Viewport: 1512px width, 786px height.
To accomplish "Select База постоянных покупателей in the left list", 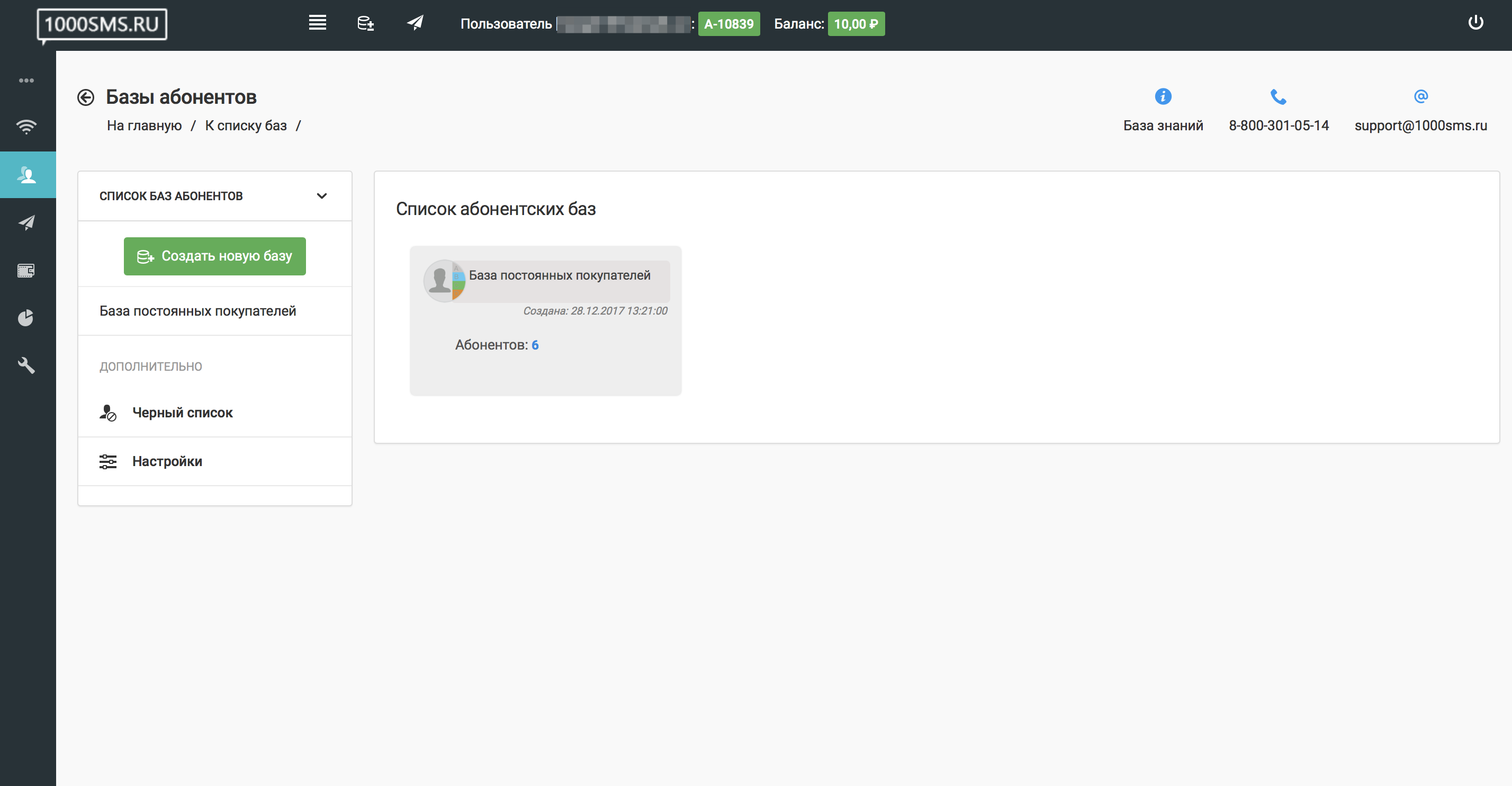I will click(198, 311).
